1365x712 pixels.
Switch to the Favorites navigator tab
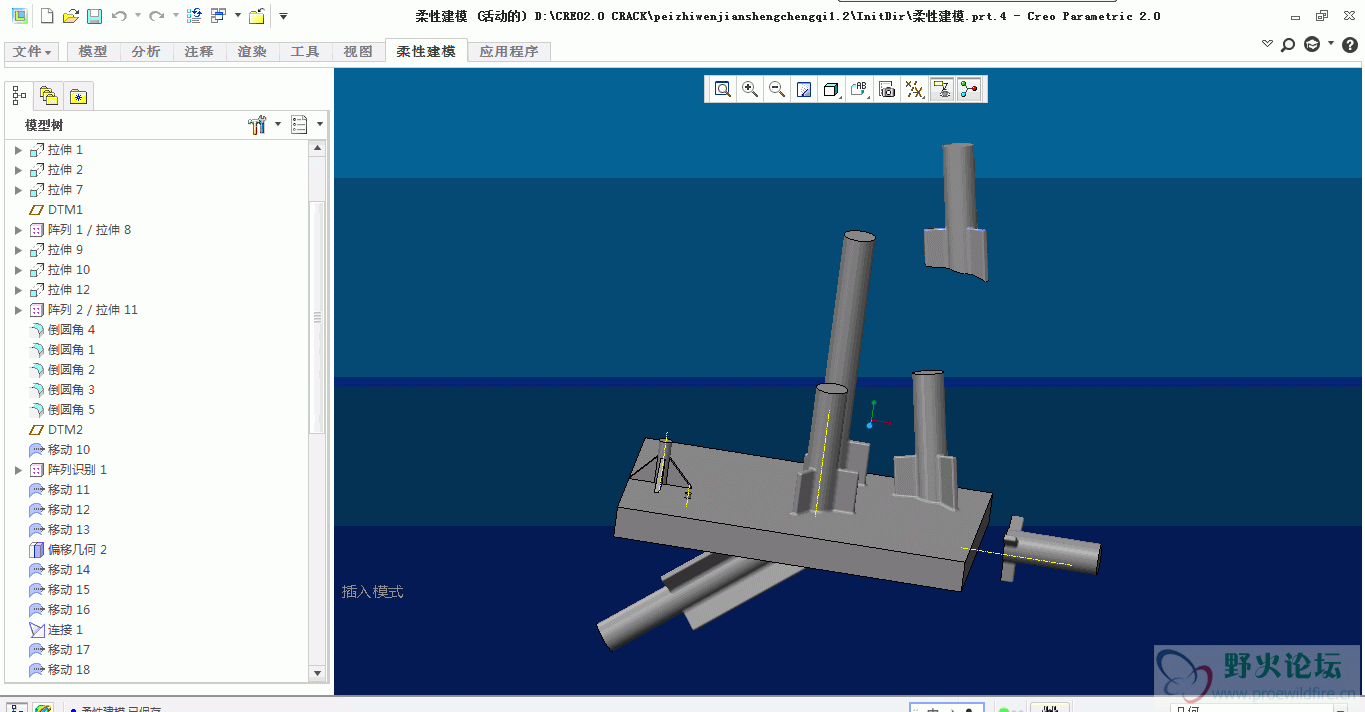(78, 96)
